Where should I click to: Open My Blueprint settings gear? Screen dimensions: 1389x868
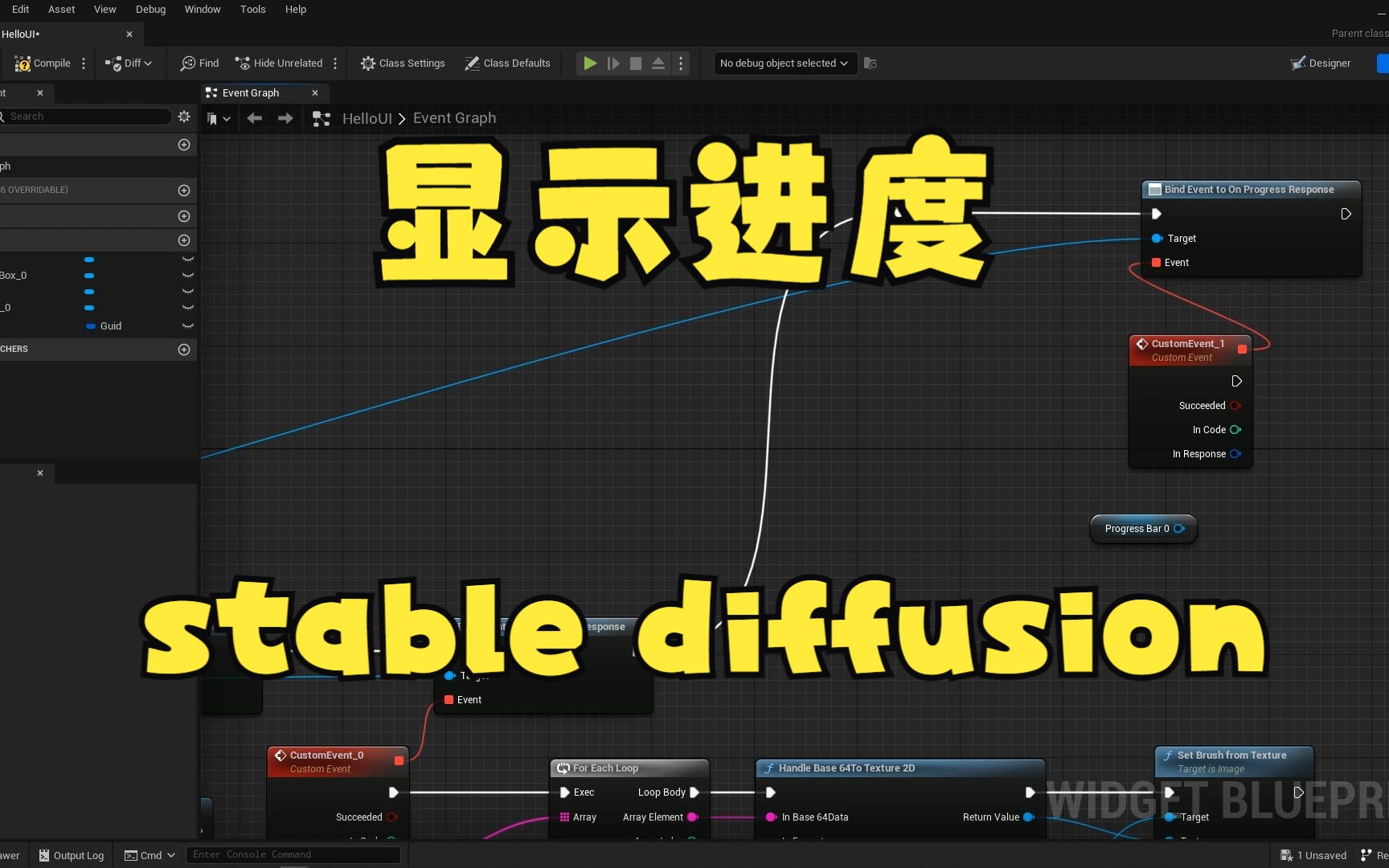coord(184,117)
